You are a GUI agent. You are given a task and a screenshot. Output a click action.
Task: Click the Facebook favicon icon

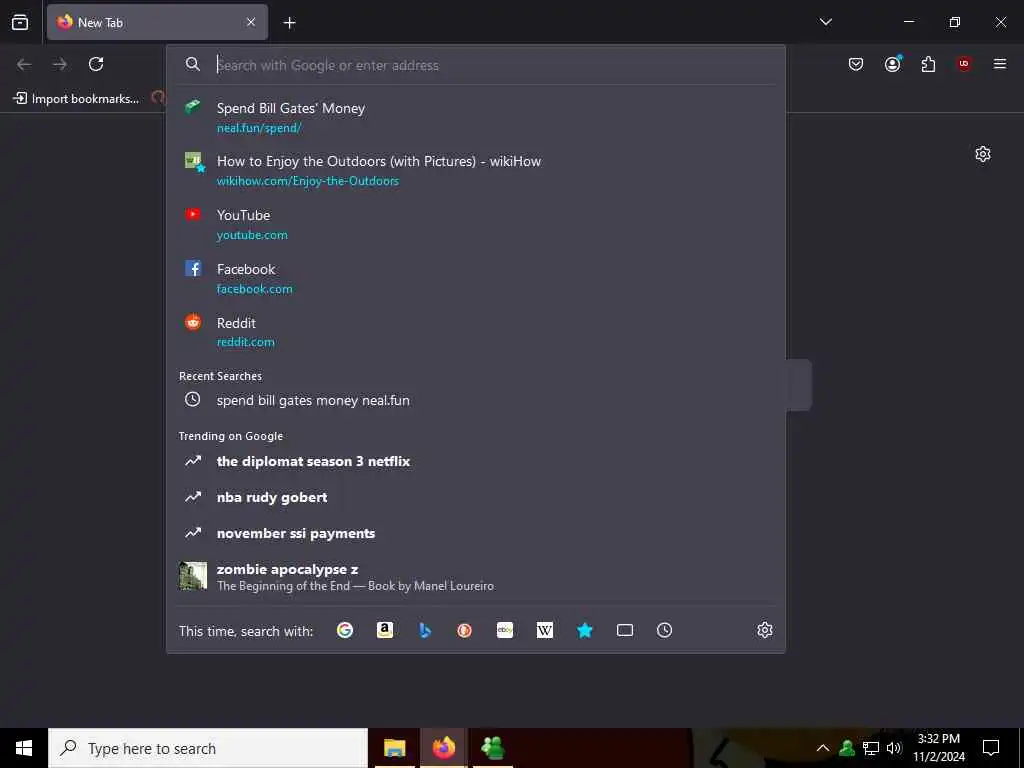(193, 268)
